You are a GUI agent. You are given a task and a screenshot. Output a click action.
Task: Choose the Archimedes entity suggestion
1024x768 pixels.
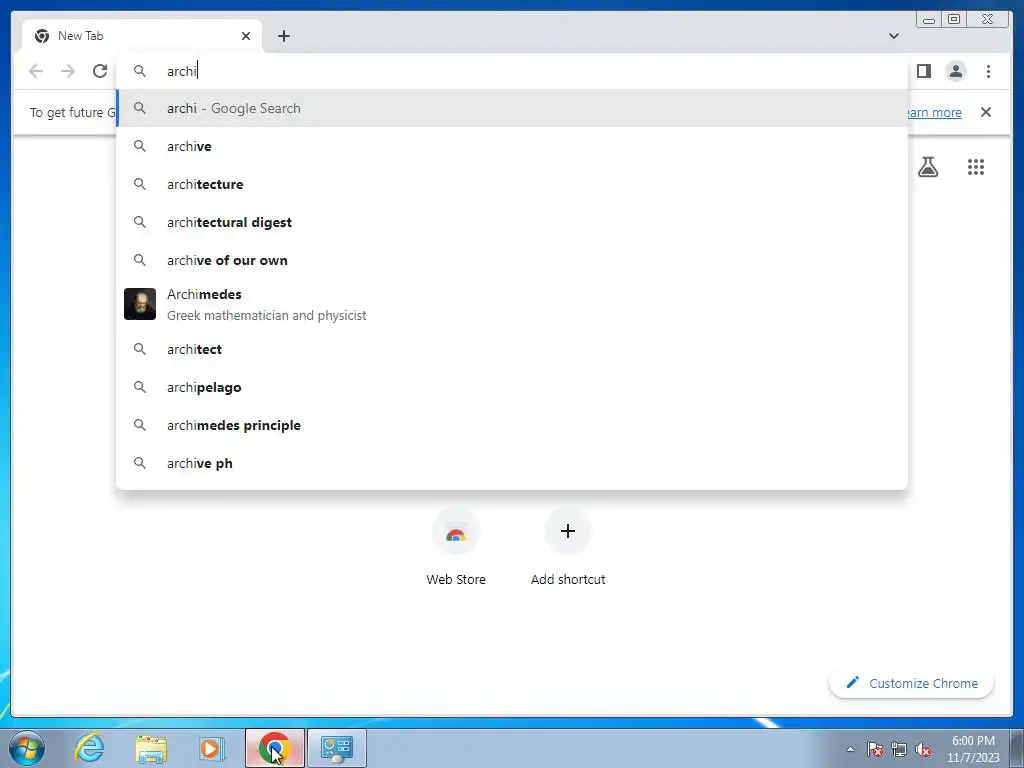512,304
